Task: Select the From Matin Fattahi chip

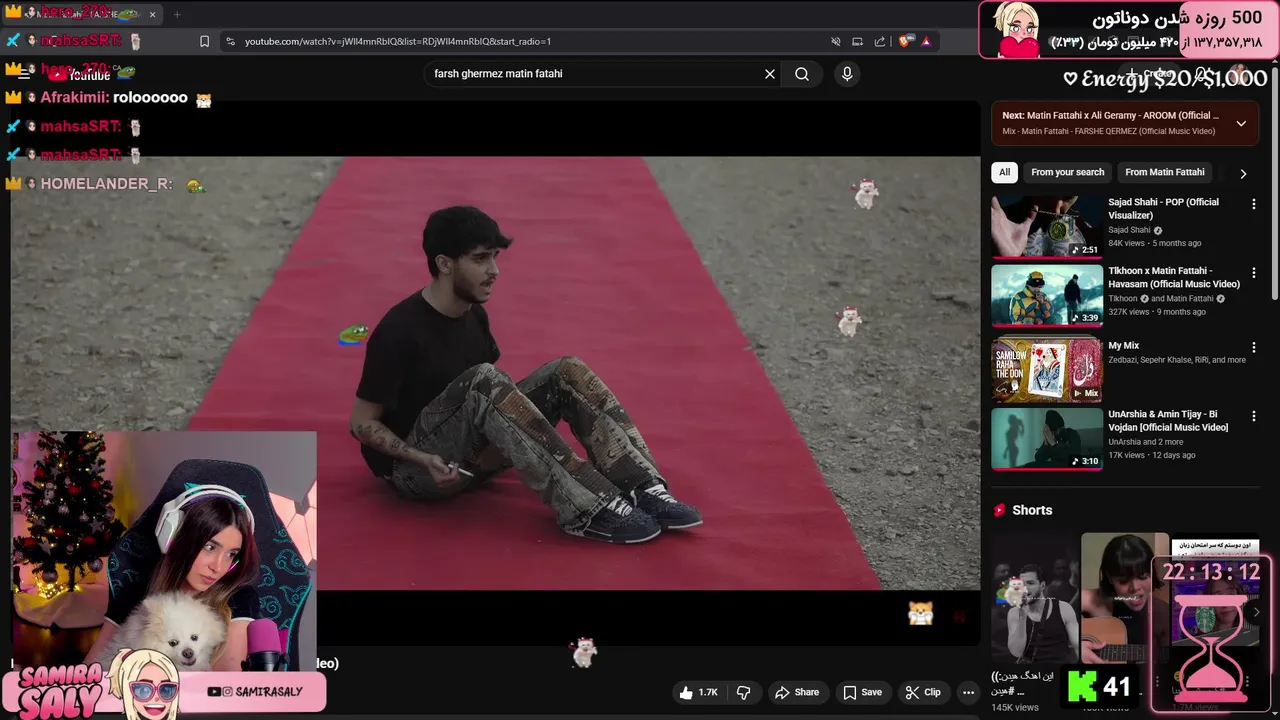Action: [x=1165, y=172]
